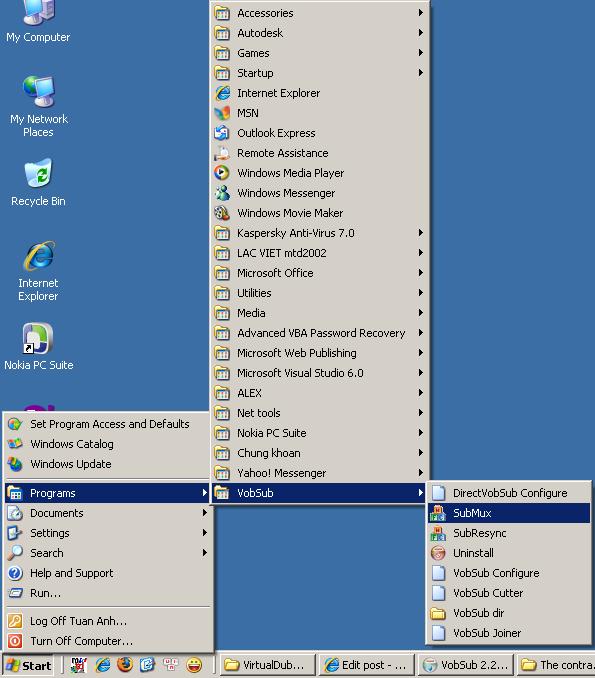
Task: Click the Outlook Express envelope icon
Action: click(222, 133)
